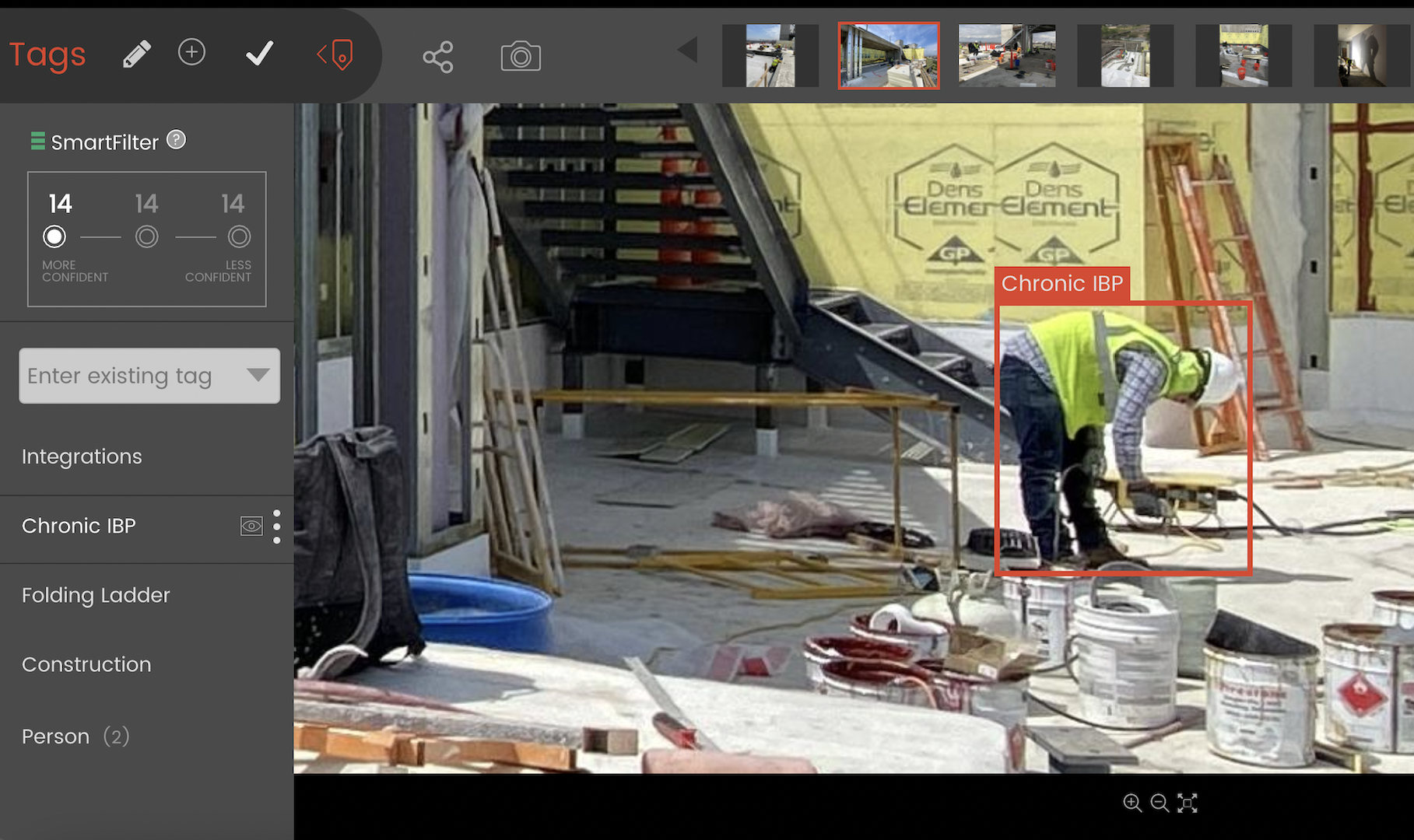Toggle visibility eye for Chronic IBP tag
The height and width of the screenshot is (840, 1414).
point(251,527)
